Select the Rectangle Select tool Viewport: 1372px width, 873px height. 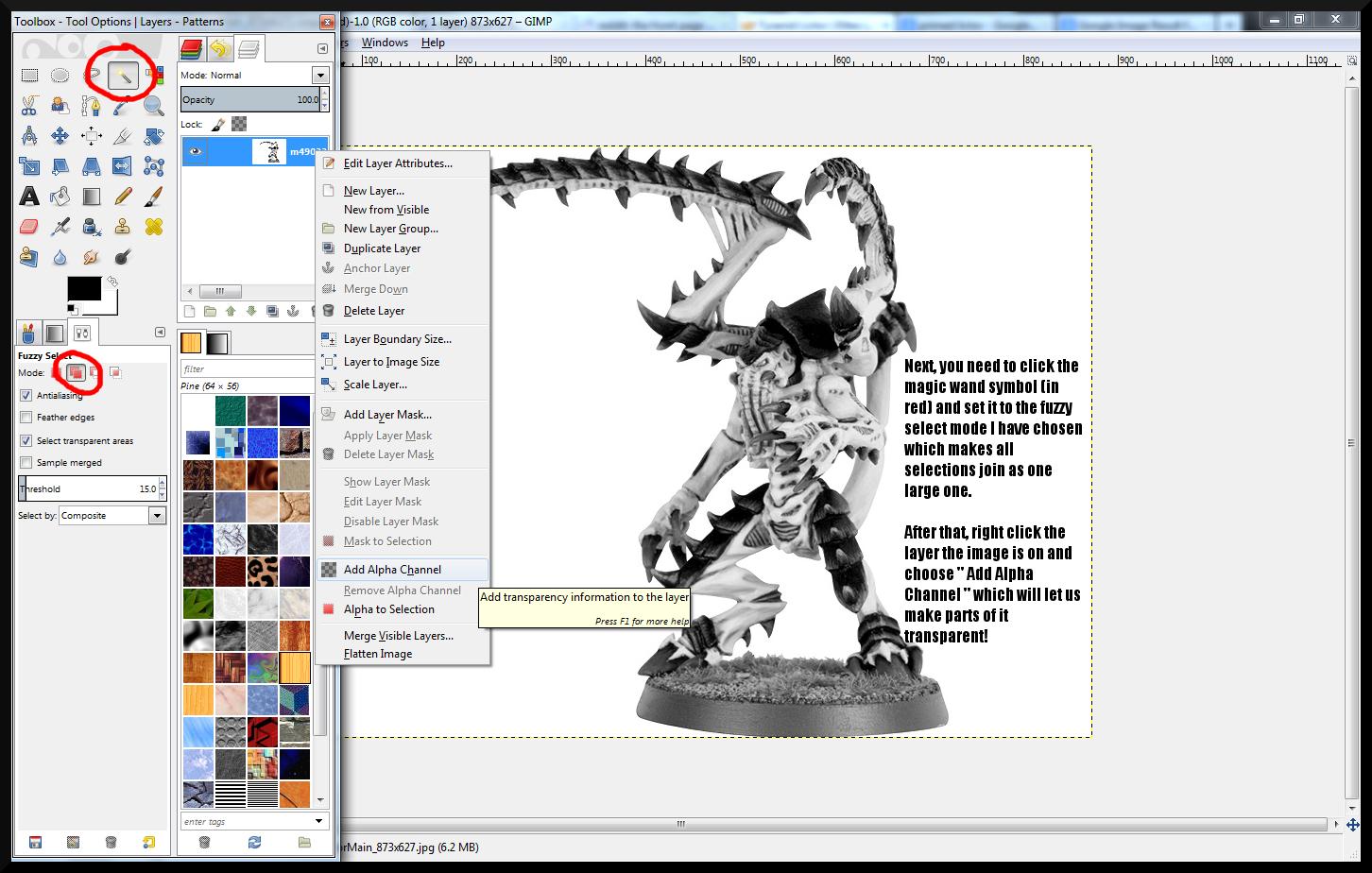(x=29, y=76)
